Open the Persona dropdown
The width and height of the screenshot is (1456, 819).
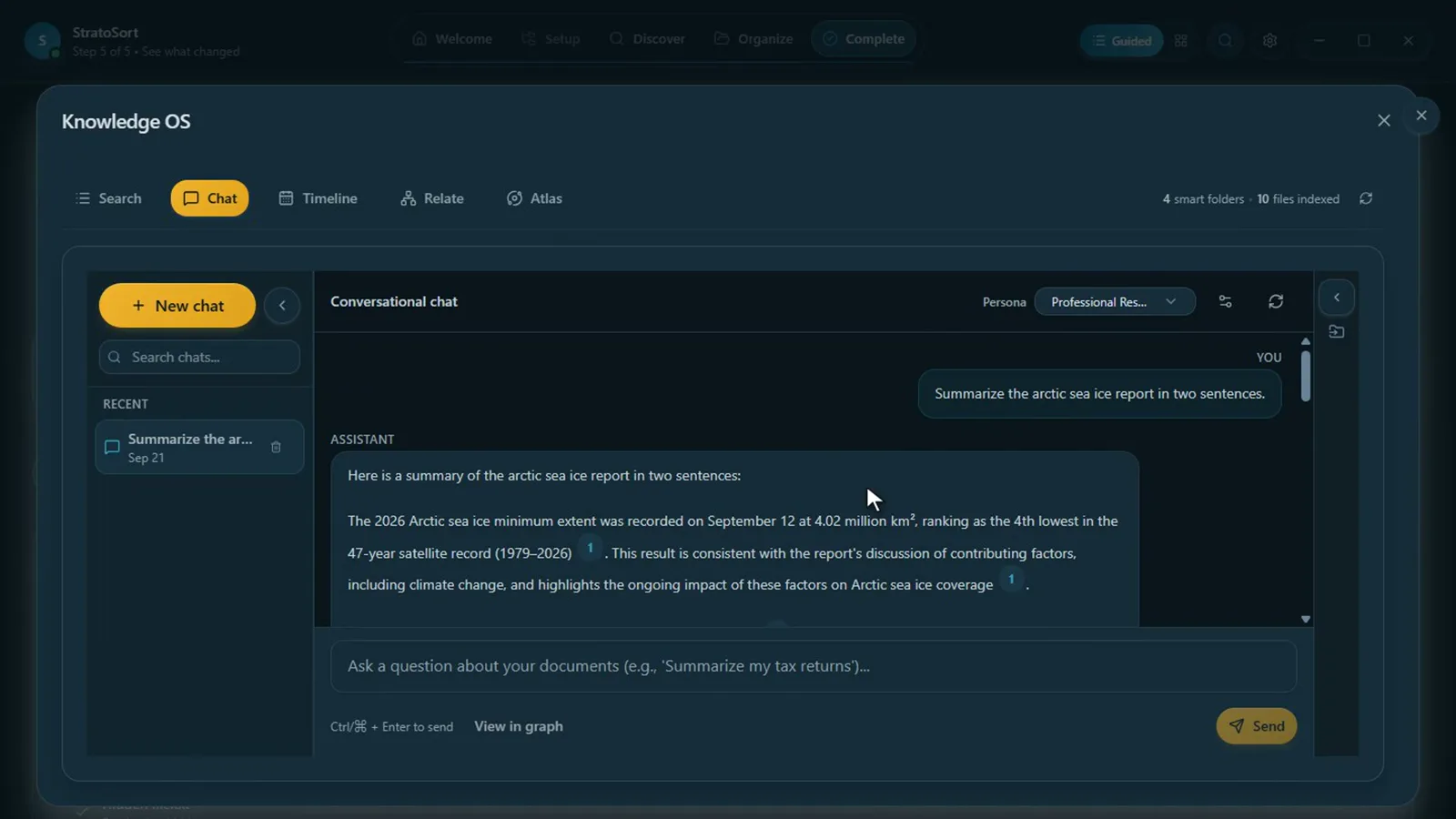(1115, 302)
